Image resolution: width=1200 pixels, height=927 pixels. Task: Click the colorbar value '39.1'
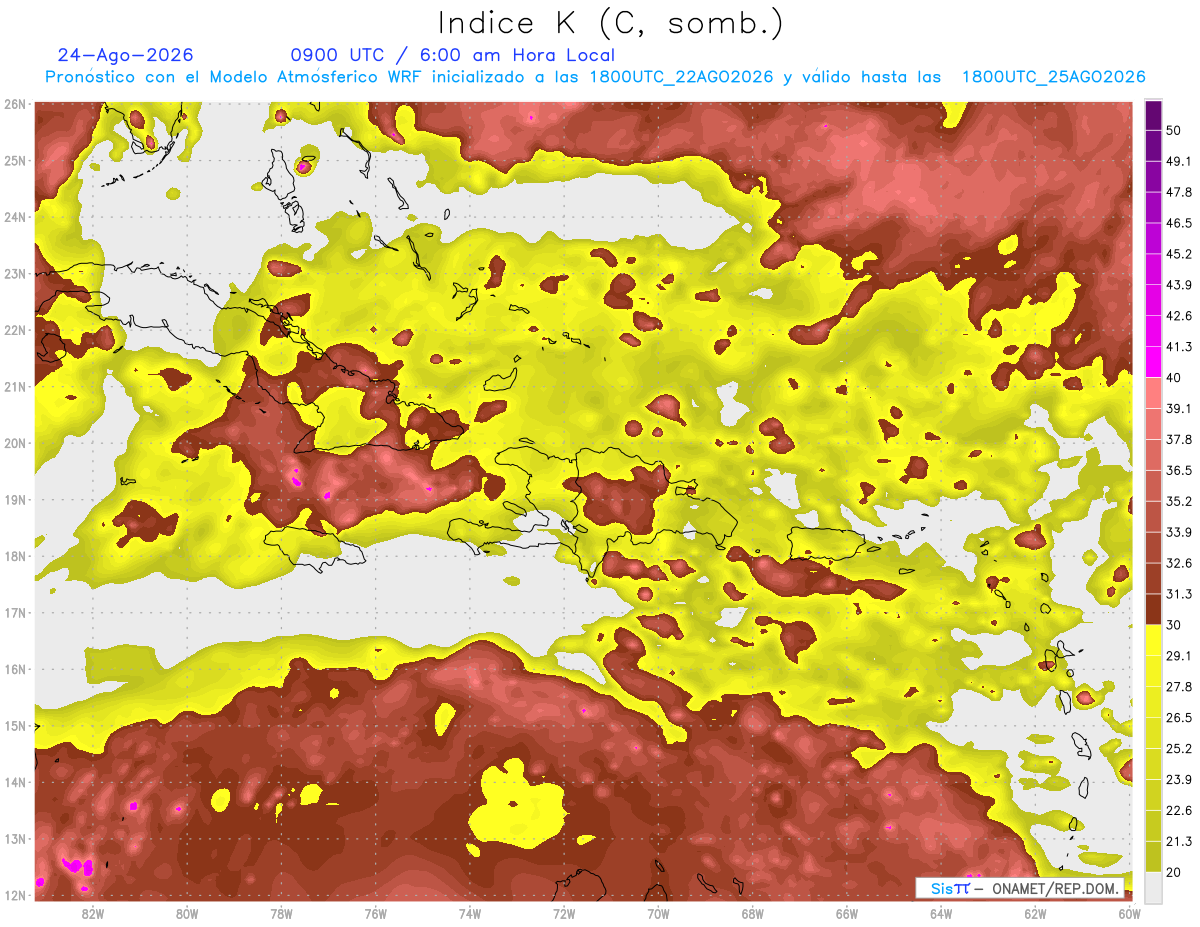(1180, 408)
